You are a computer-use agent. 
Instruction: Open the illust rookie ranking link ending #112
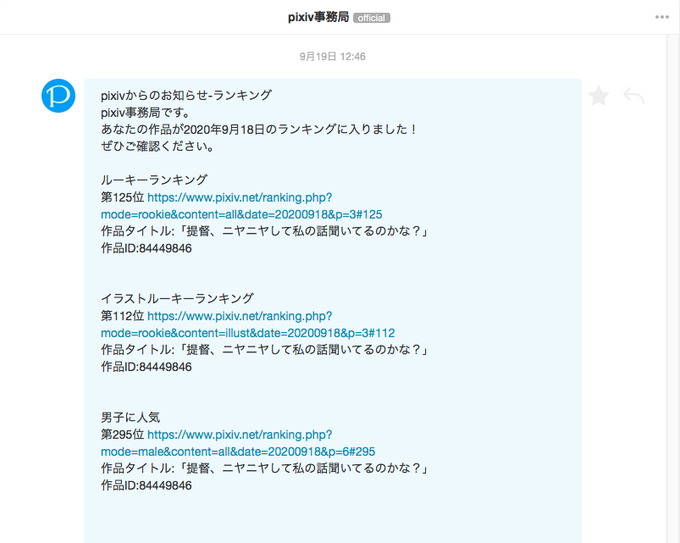(x=248, y=324)
